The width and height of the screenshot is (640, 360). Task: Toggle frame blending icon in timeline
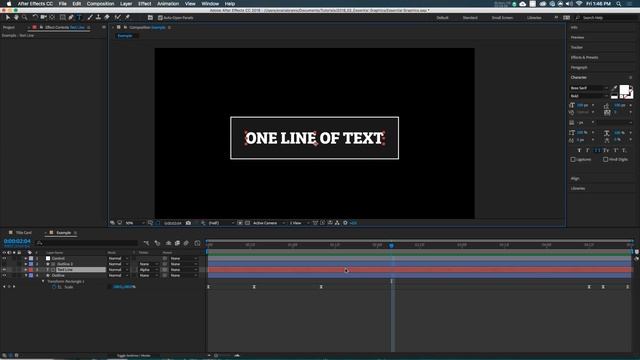(x=177, y=243)
